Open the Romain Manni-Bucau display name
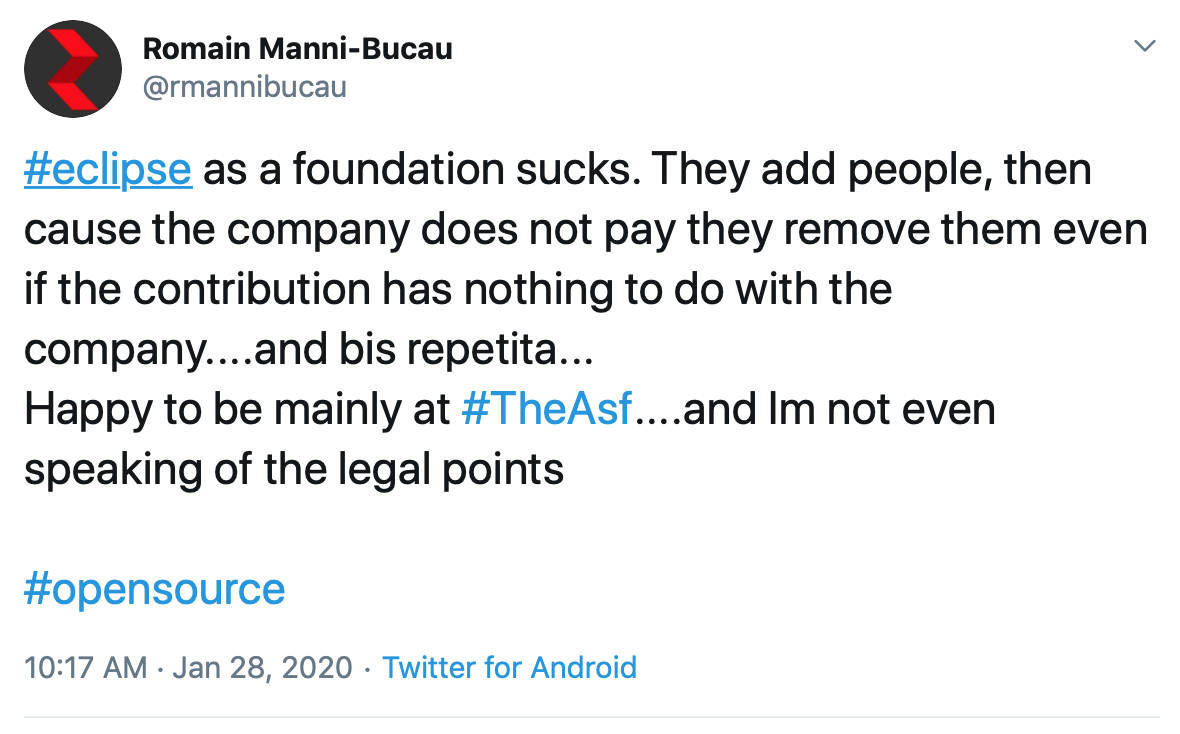This screenshot has height=734, width=1180. [297, 48]
